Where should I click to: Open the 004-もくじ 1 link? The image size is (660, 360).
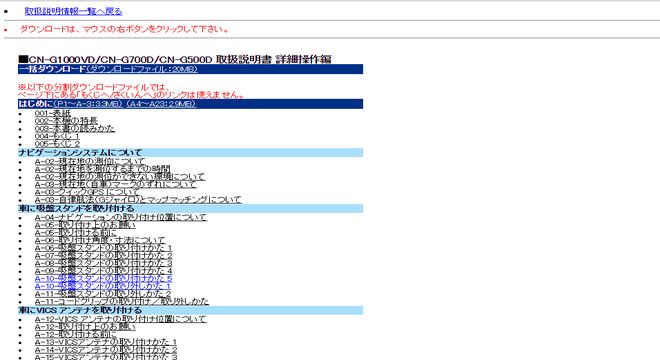point(57,136)
